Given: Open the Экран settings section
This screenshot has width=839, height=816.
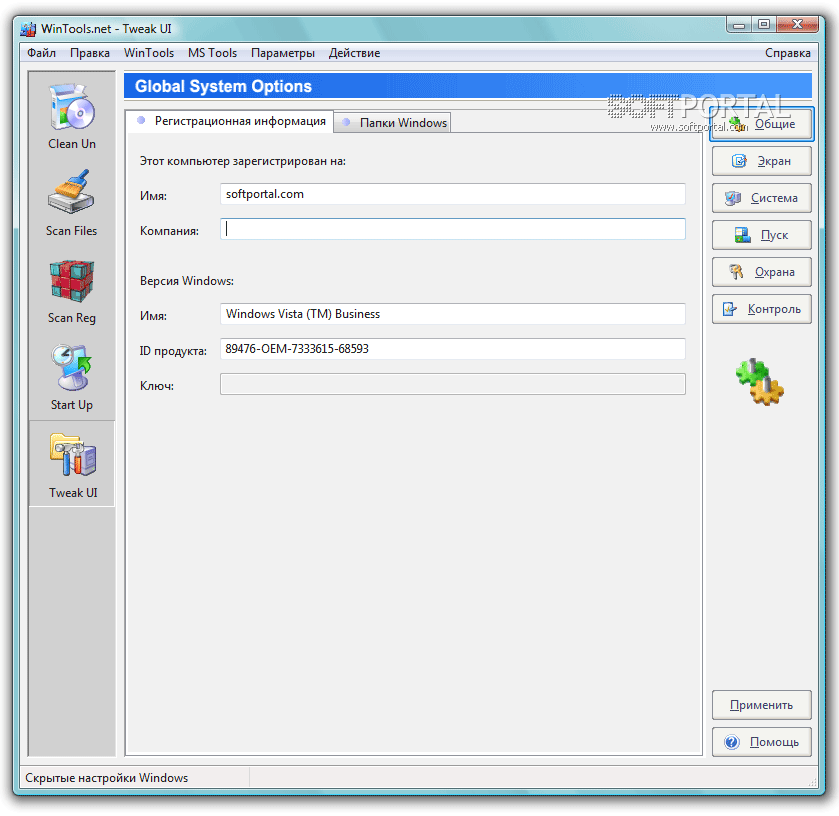Looking at the screenshot, I should [761, 161].
